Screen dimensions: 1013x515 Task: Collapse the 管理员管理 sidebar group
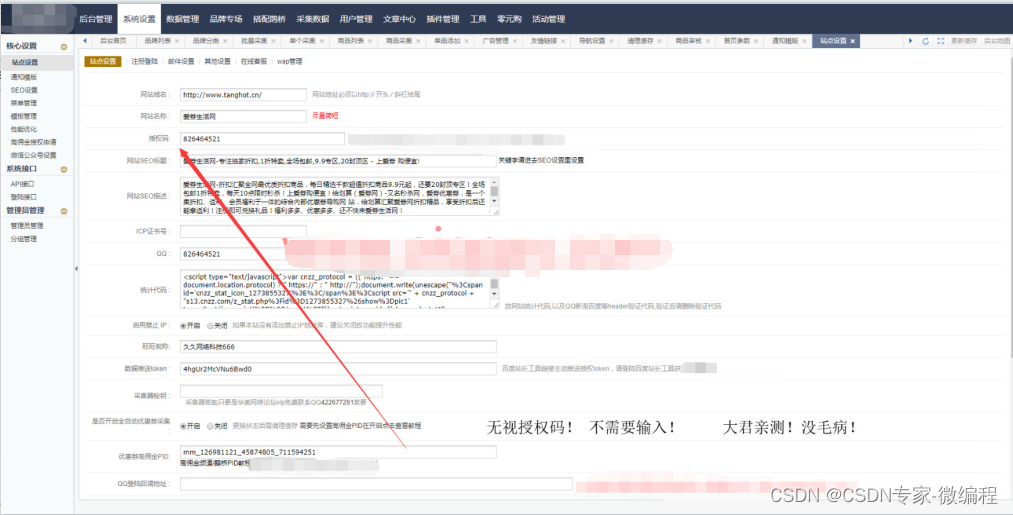(x=64, y=211)
